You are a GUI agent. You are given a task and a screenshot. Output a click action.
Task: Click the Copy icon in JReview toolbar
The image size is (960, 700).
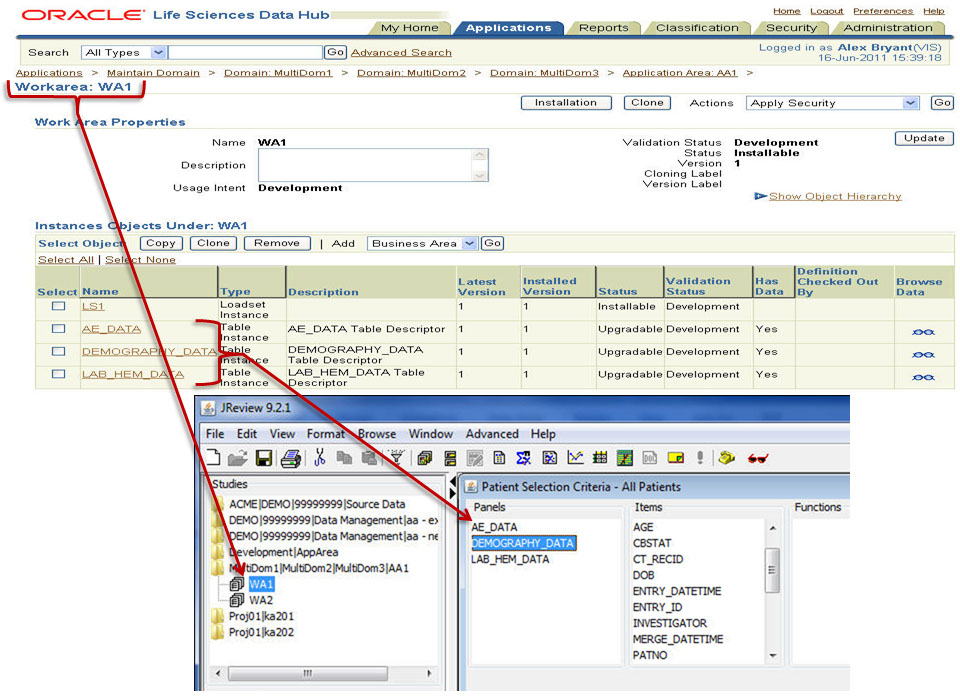[x=345, y=457]
